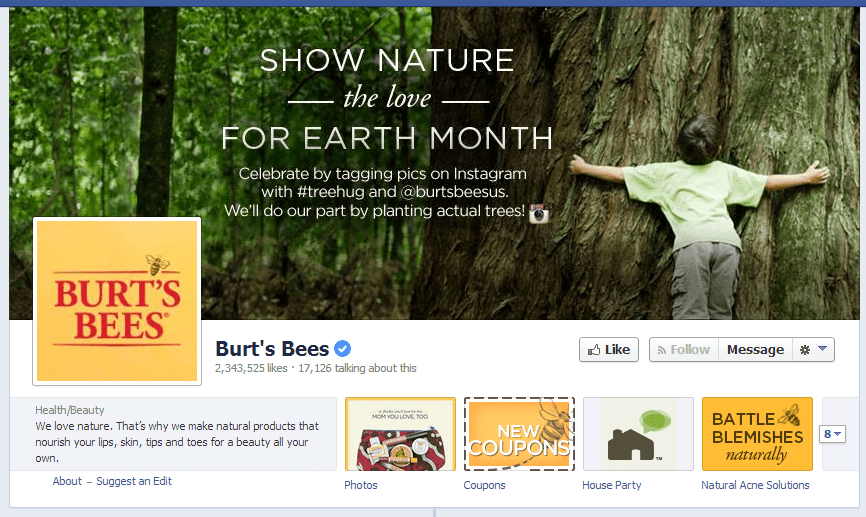Click the Burt's Bees page name title
The image size is (866, 517).
pos(272,349)
